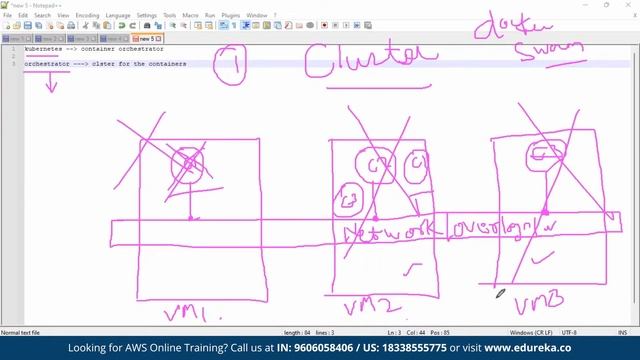Switch to the new 3 tab
This screenshot has width=640, height=360.
pos(82,39)
